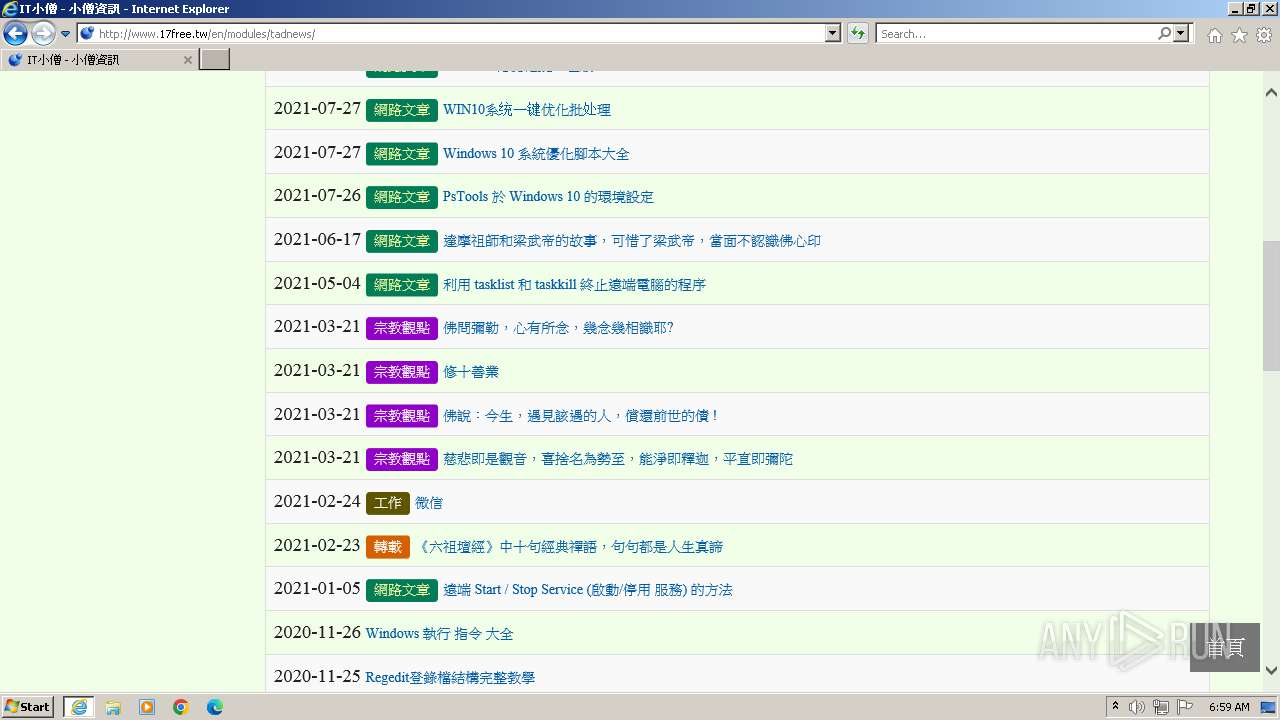Viewport: 1280px width, 720px height.
Task: Click 宗教觀點 tag beside 慈悲即是觀音
Action: 402,459
